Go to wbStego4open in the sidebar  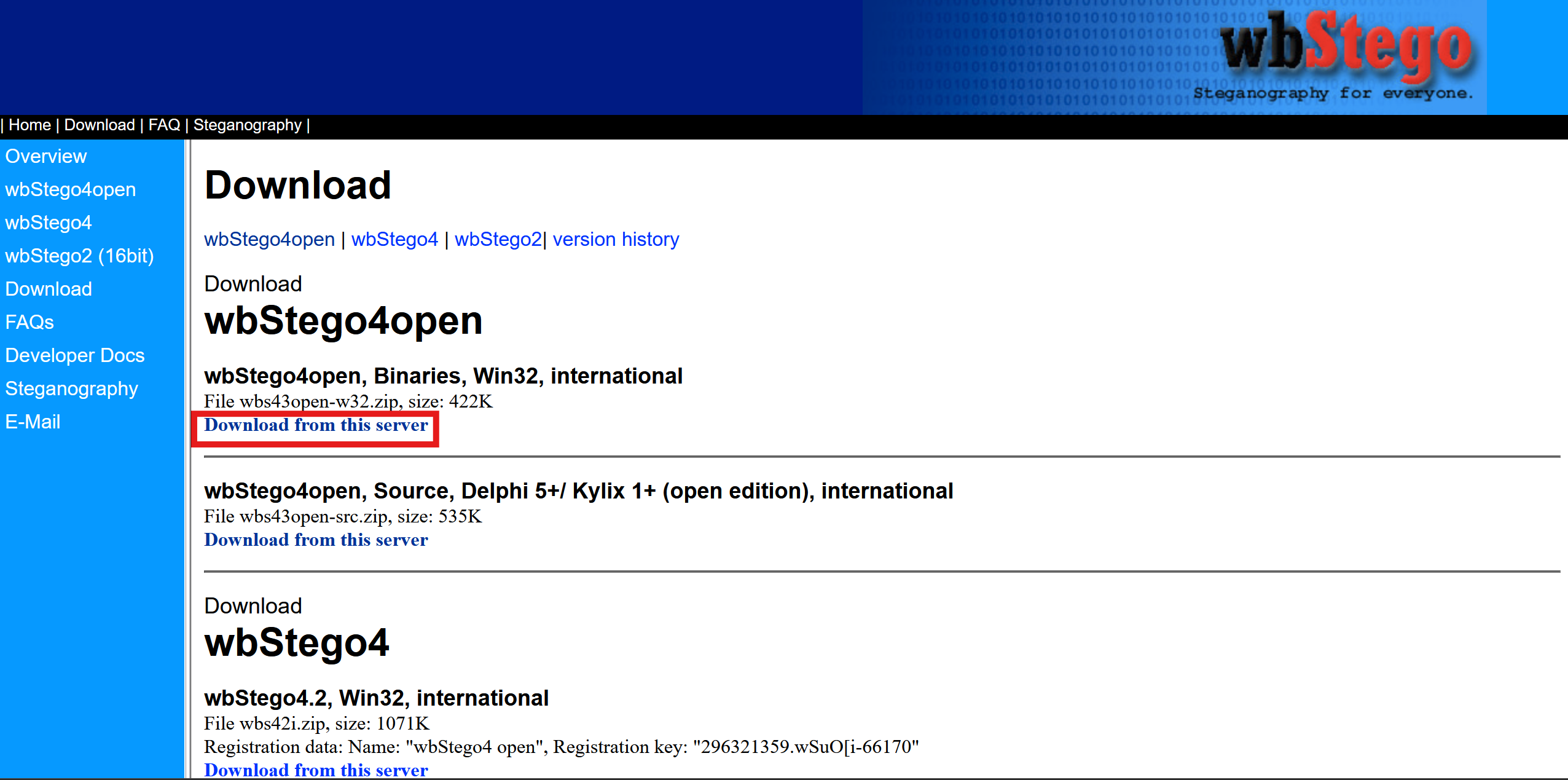tap(71, 190)
